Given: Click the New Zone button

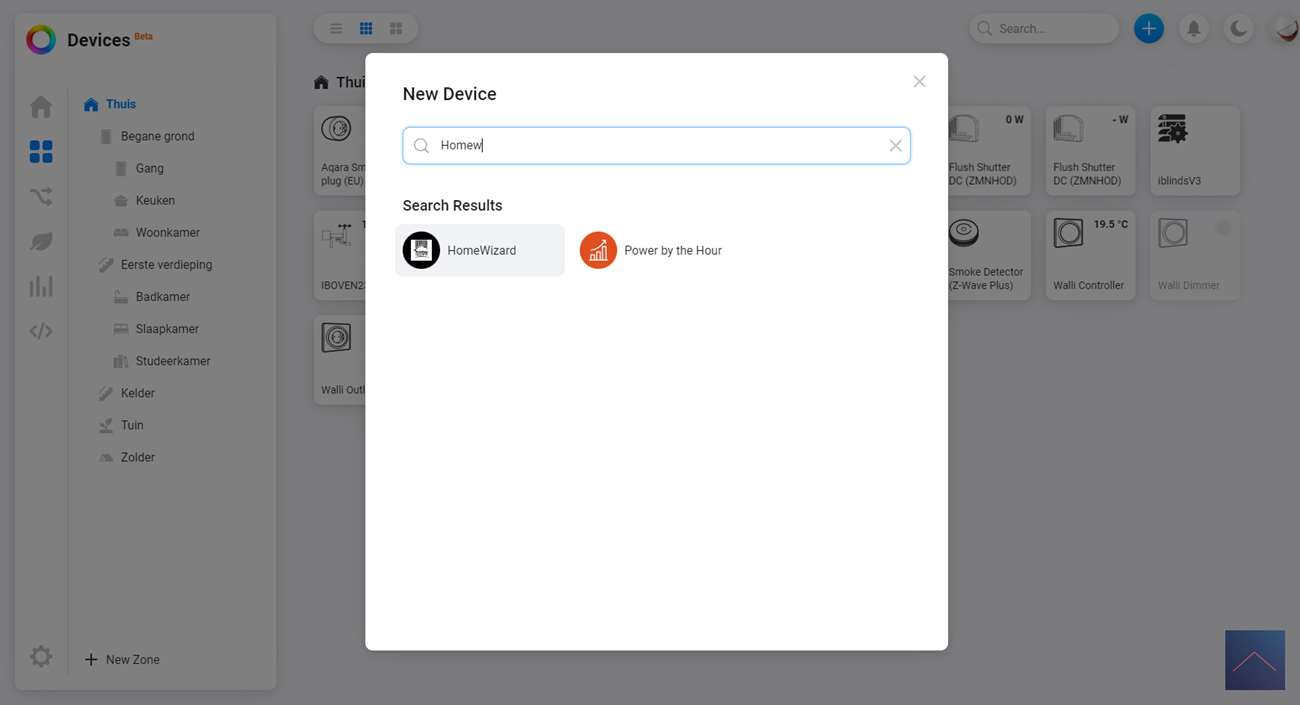Looking at the screenshot, I should tap(122, 660).
